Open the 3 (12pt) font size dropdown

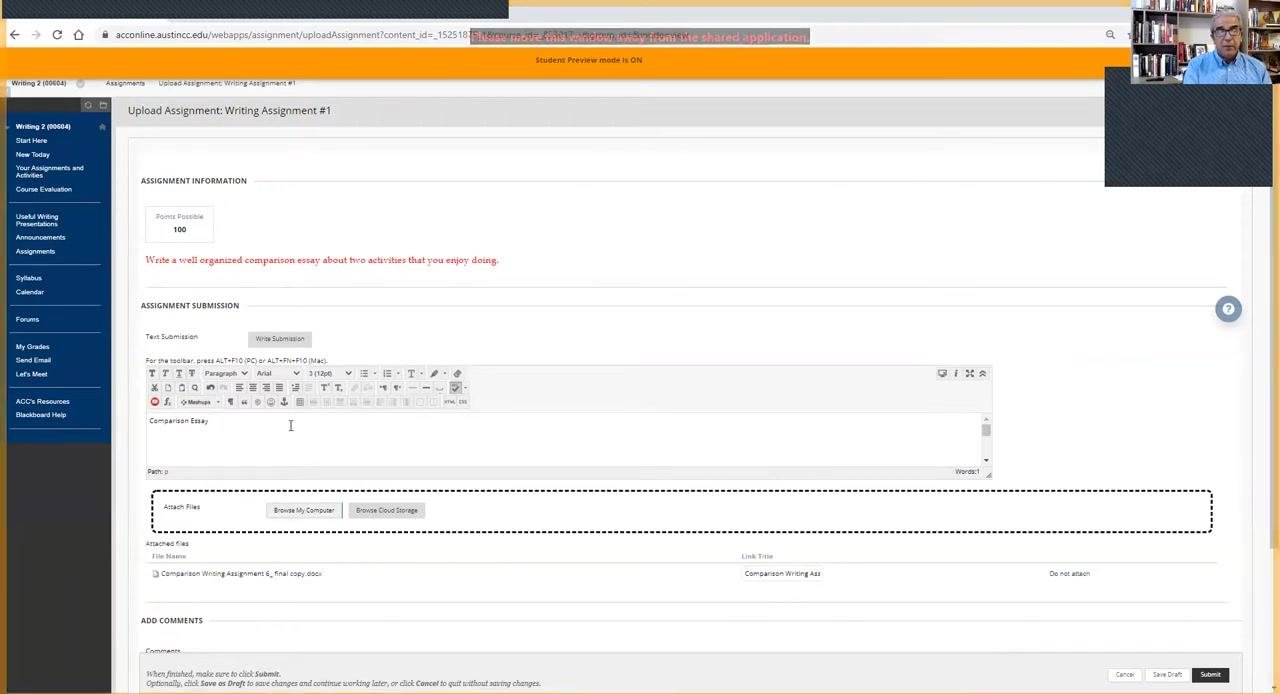pos(330,373)
